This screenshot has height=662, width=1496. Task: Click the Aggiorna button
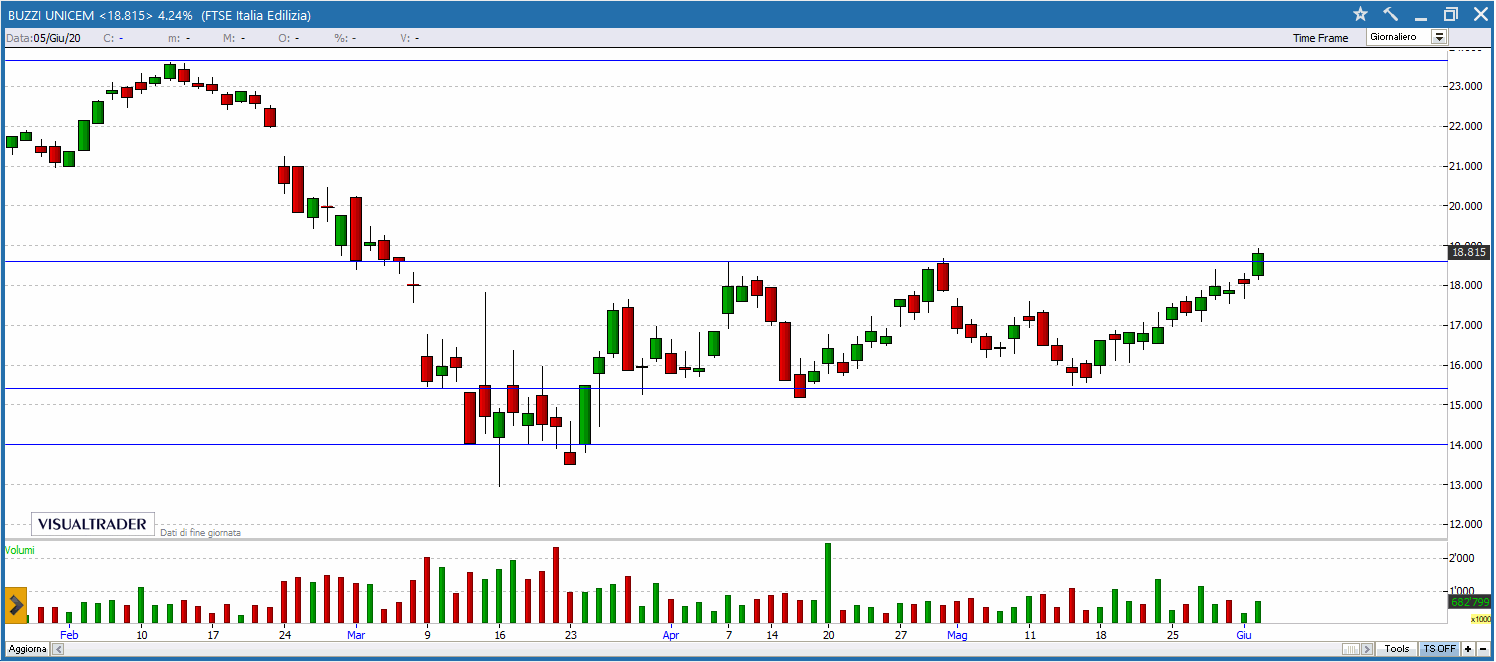click(27, 649)
